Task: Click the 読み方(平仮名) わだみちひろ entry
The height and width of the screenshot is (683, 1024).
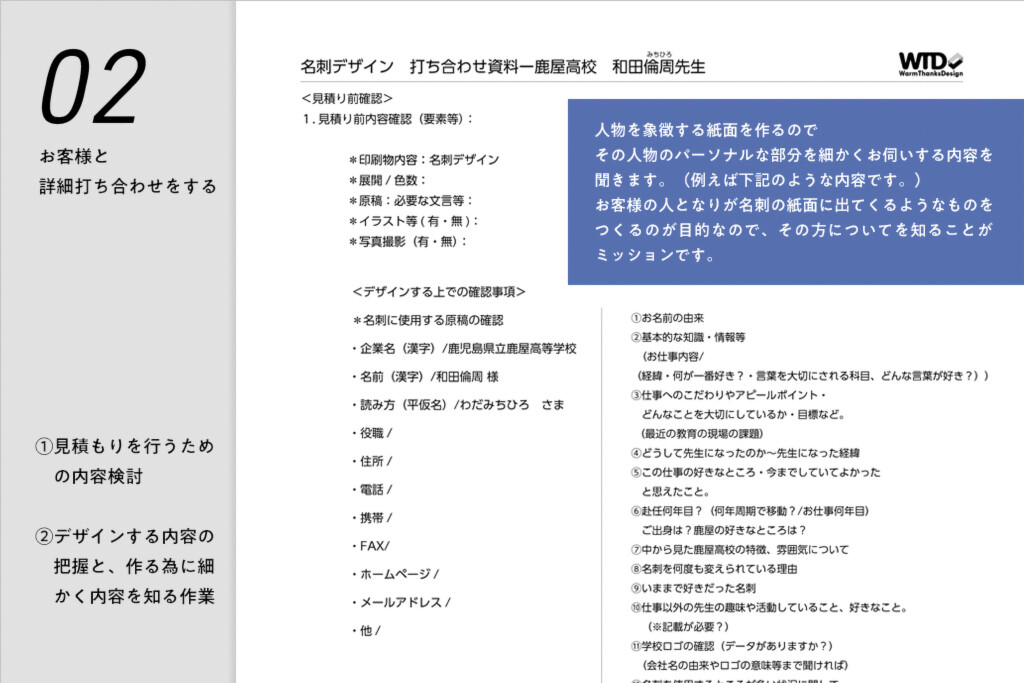Action: pyautogui.click(x=458, y=405)
